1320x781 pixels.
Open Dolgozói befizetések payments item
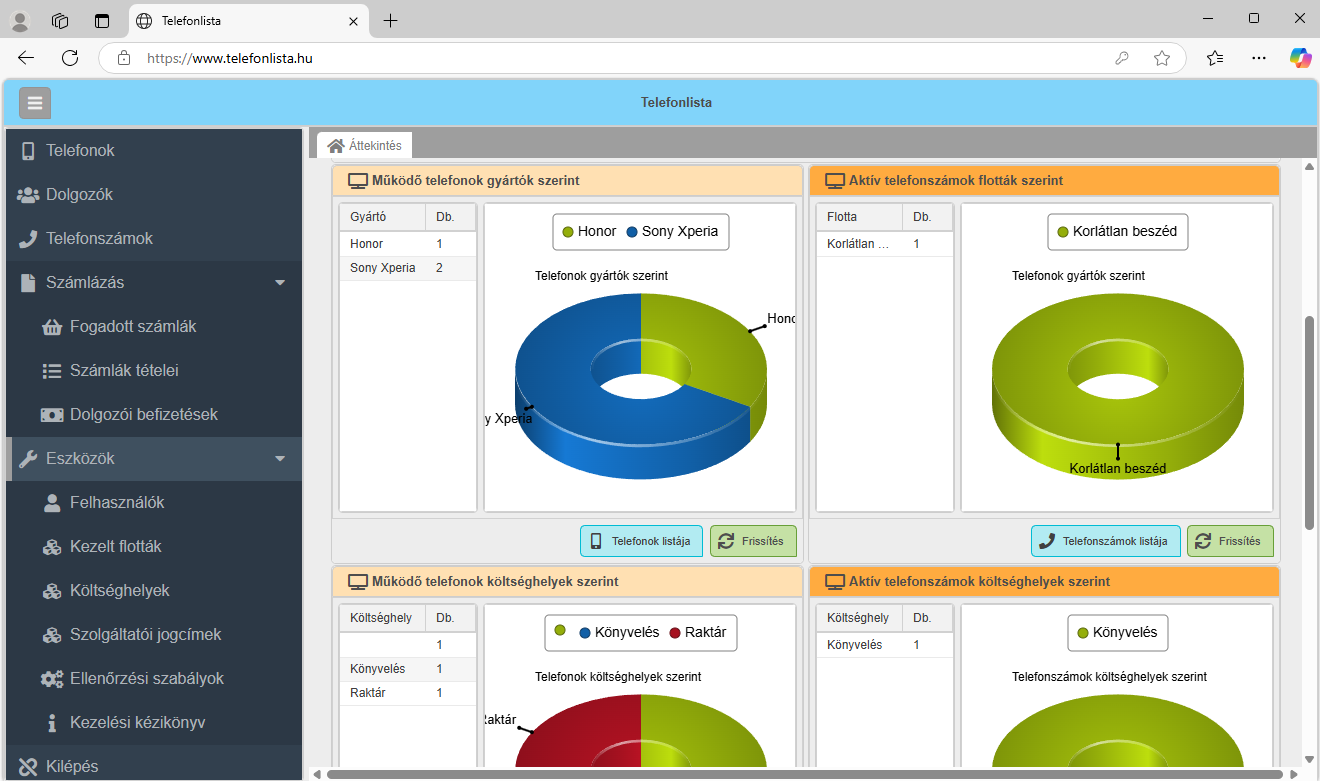[143, 415]
